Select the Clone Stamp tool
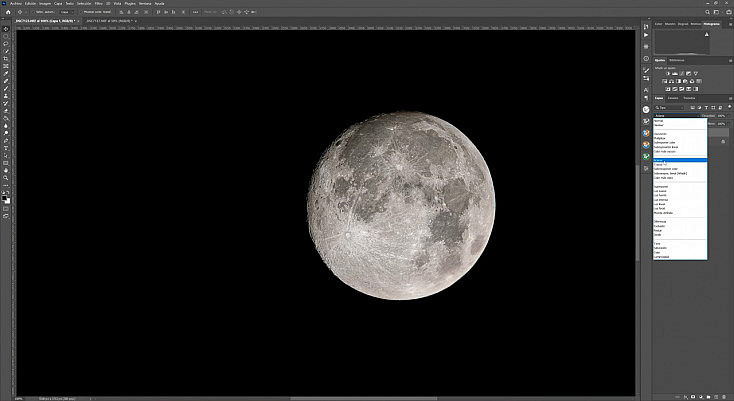This screenshot has width=734, height=401. [x=6, y=96]
